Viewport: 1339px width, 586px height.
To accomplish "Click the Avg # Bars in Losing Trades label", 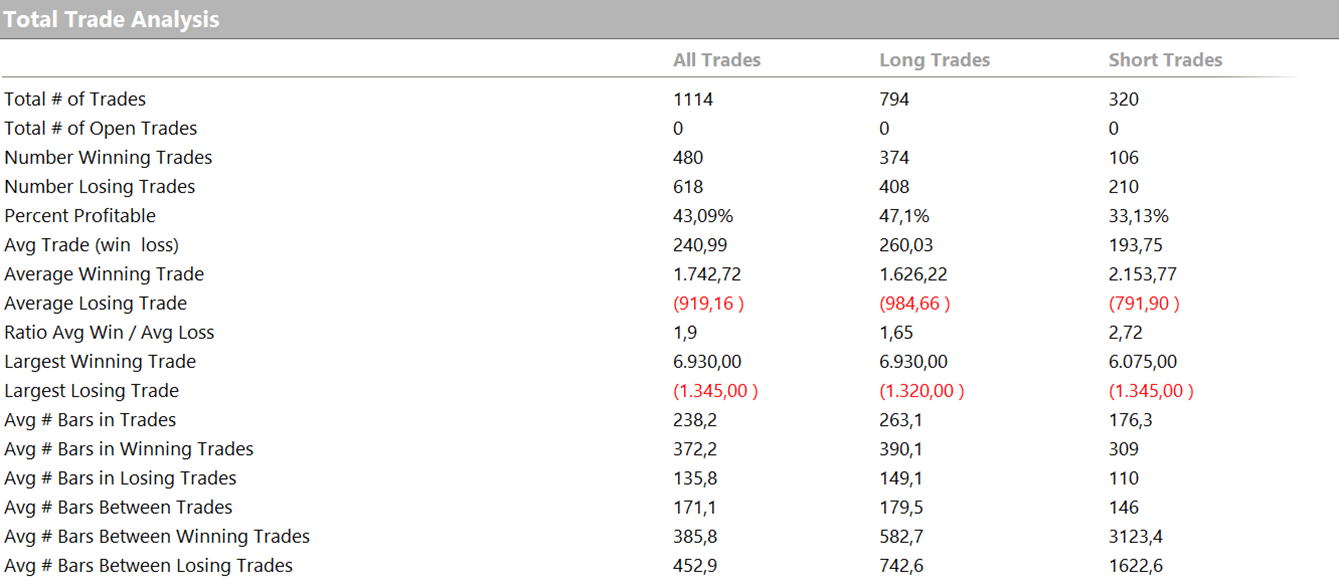I will (120, 478).
